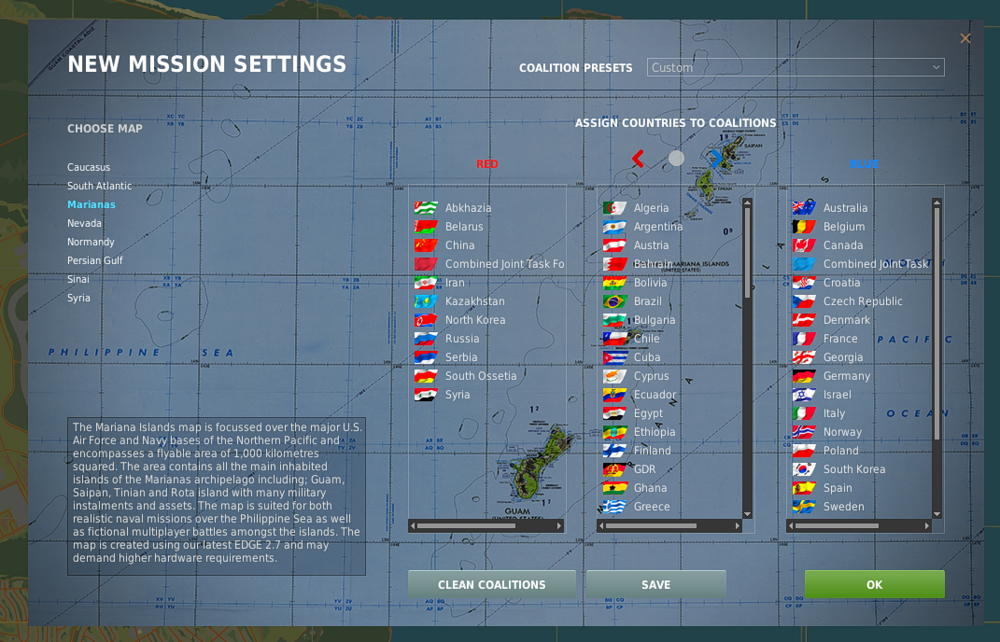Click the Save button
The height and width of the screenshot is (642, 1000).
click(656, 585)
